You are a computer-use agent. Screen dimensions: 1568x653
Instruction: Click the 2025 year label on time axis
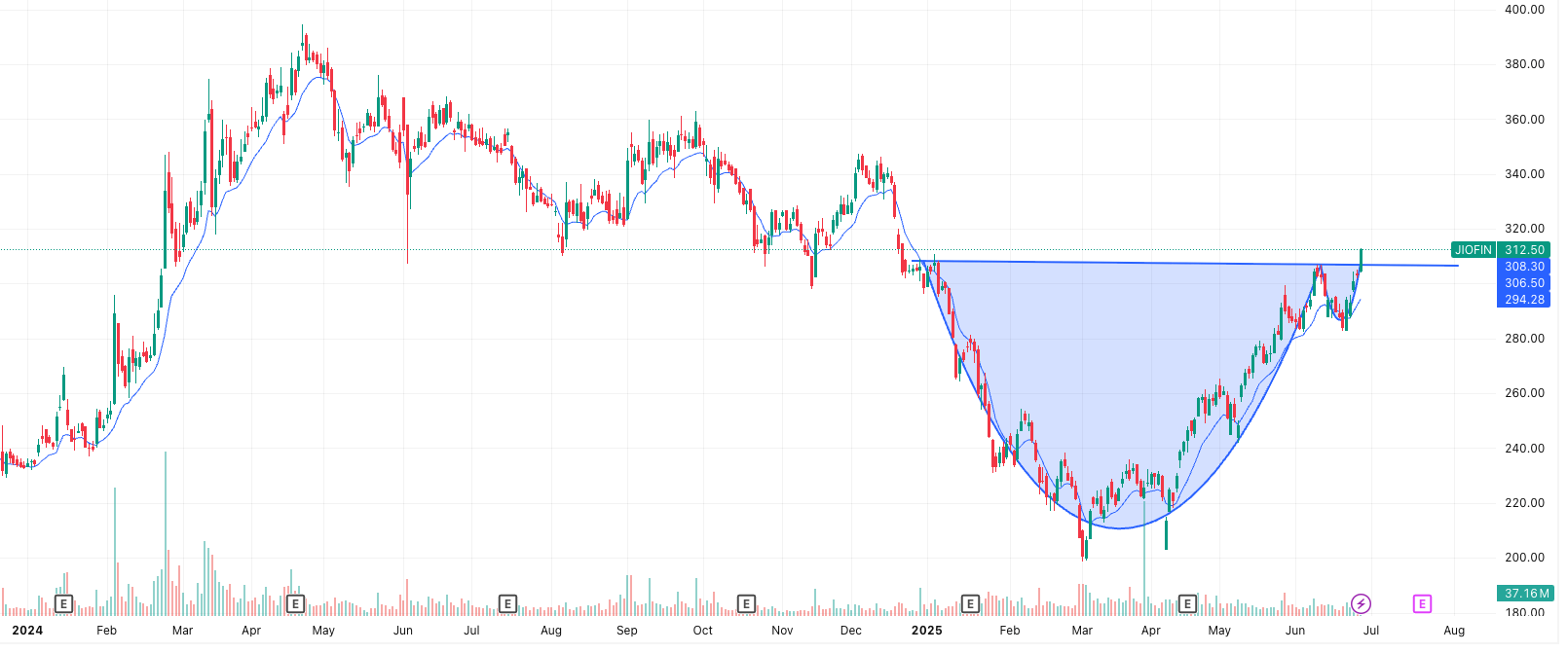[x=926, y=631]
